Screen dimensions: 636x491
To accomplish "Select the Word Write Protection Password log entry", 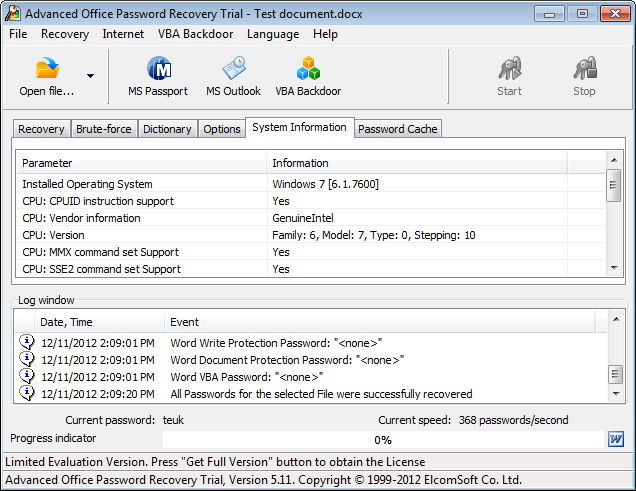I will 311,343.
